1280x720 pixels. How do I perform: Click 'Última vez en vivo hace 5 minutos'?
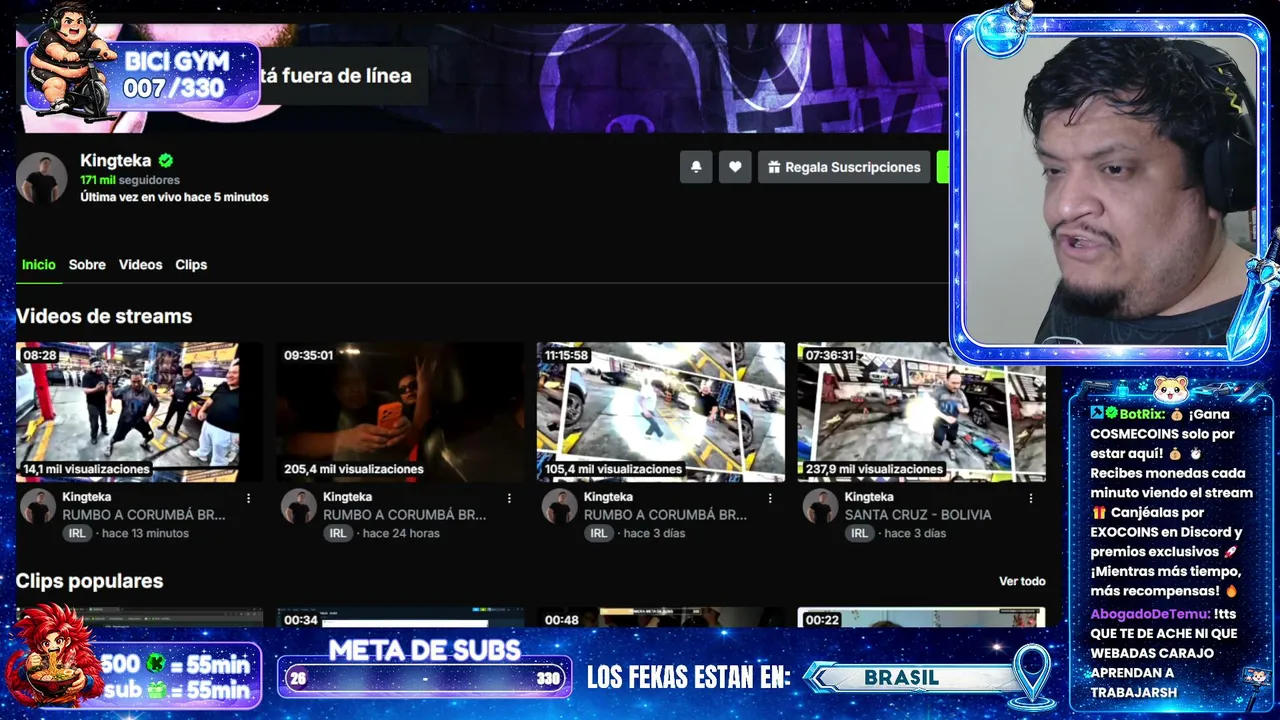[174, 197]
